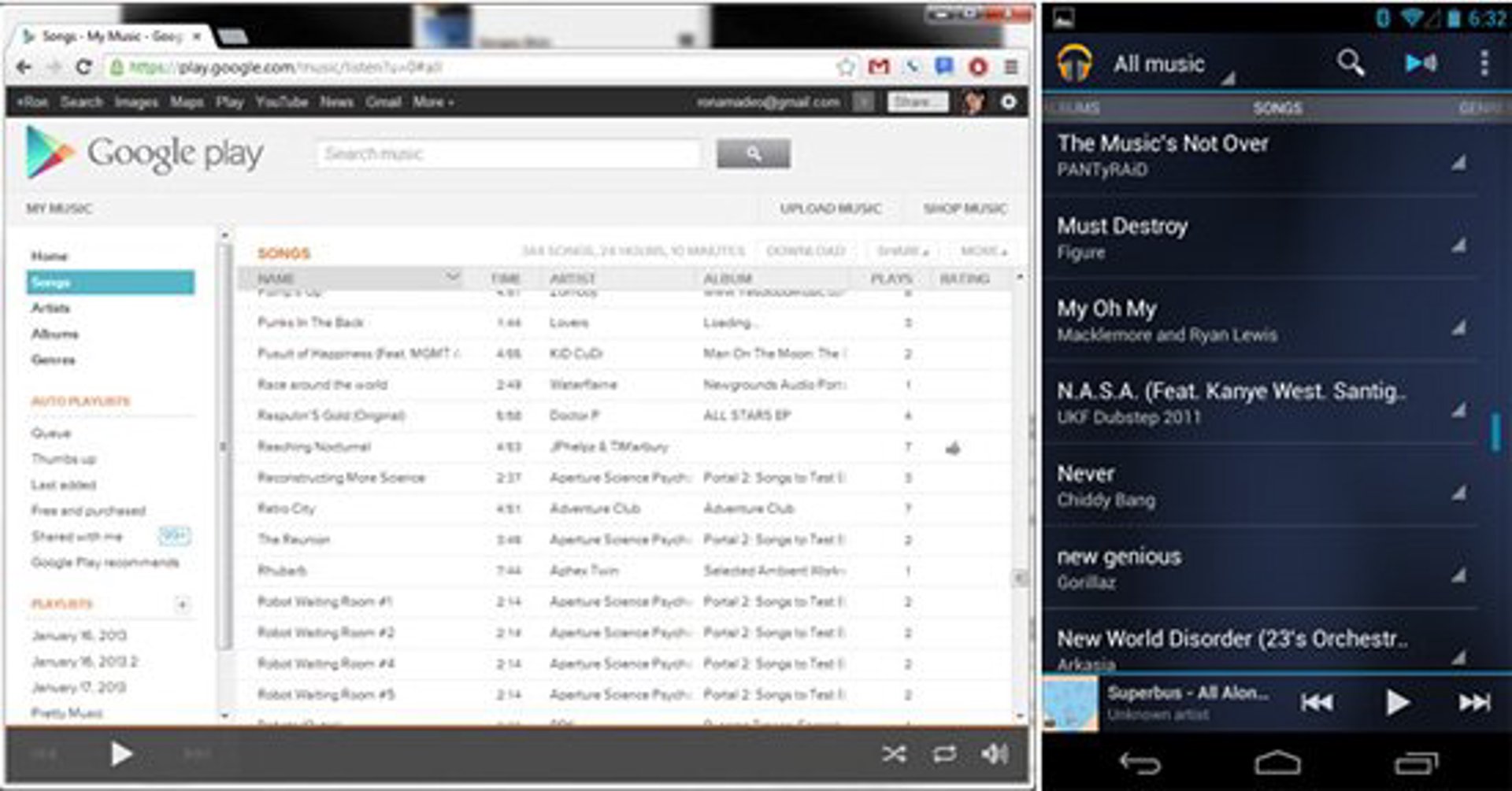Click the UPLOAD MUSIC button
Viewport: 1512px width, 791px height.
[x=831, y=209]
